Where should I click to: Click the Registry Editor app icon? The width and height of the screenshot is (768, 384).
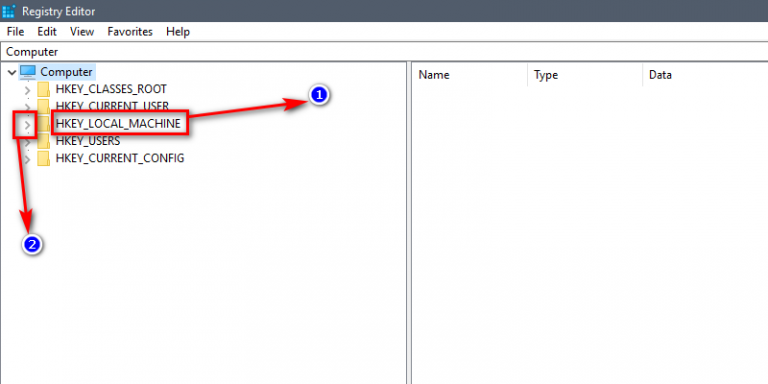[x=9, y=11]
